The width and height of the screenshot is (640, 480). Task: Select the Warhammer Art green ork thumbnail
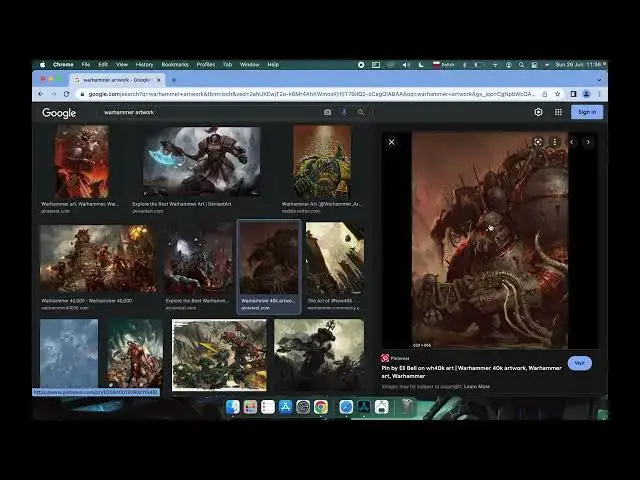(322, 162)
